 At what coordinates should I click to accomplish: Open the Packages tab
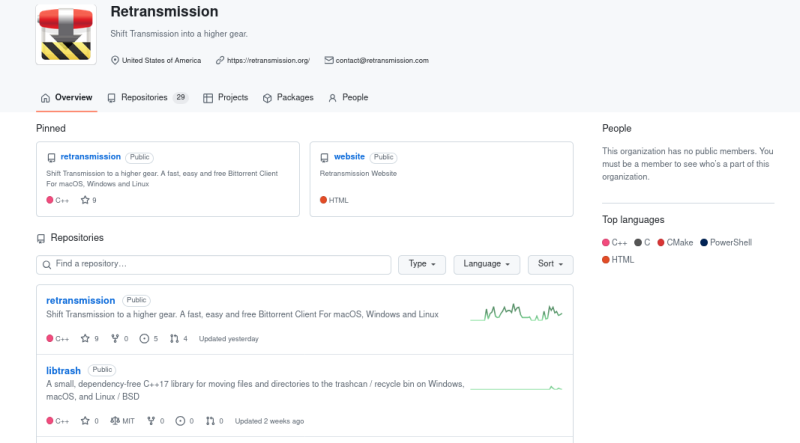pos(288,97)
